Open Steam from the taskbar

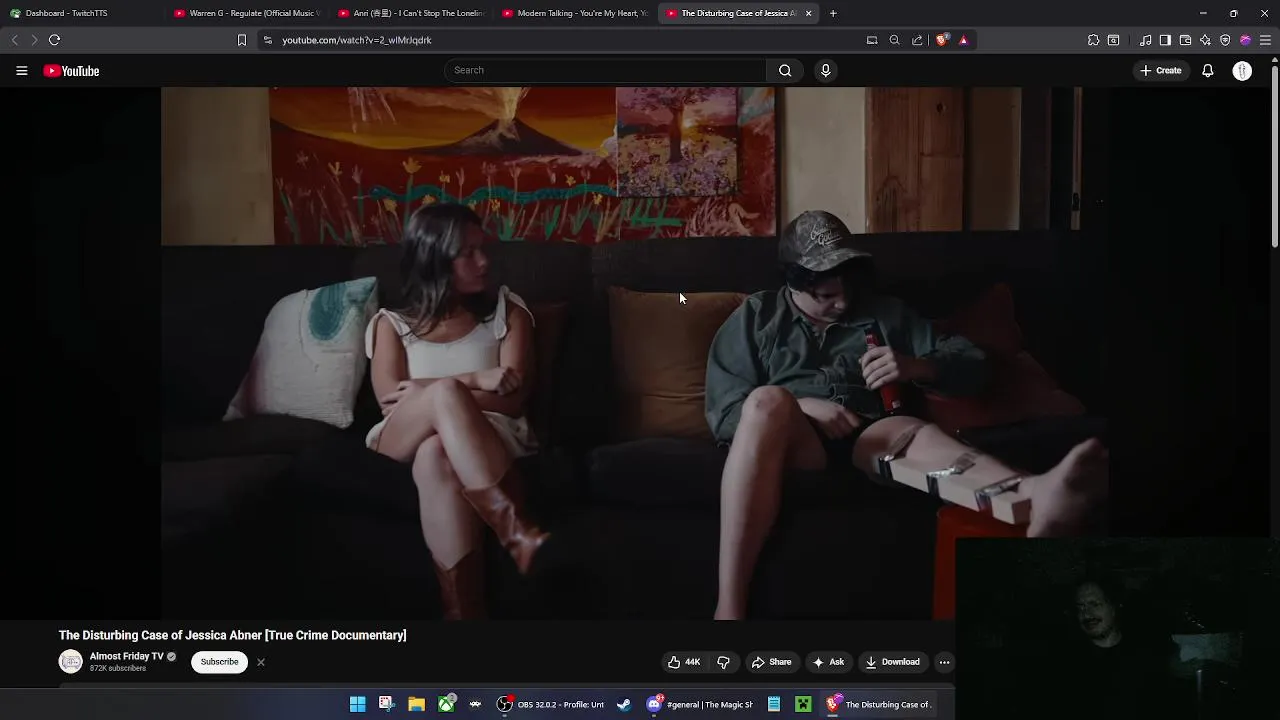624,704
